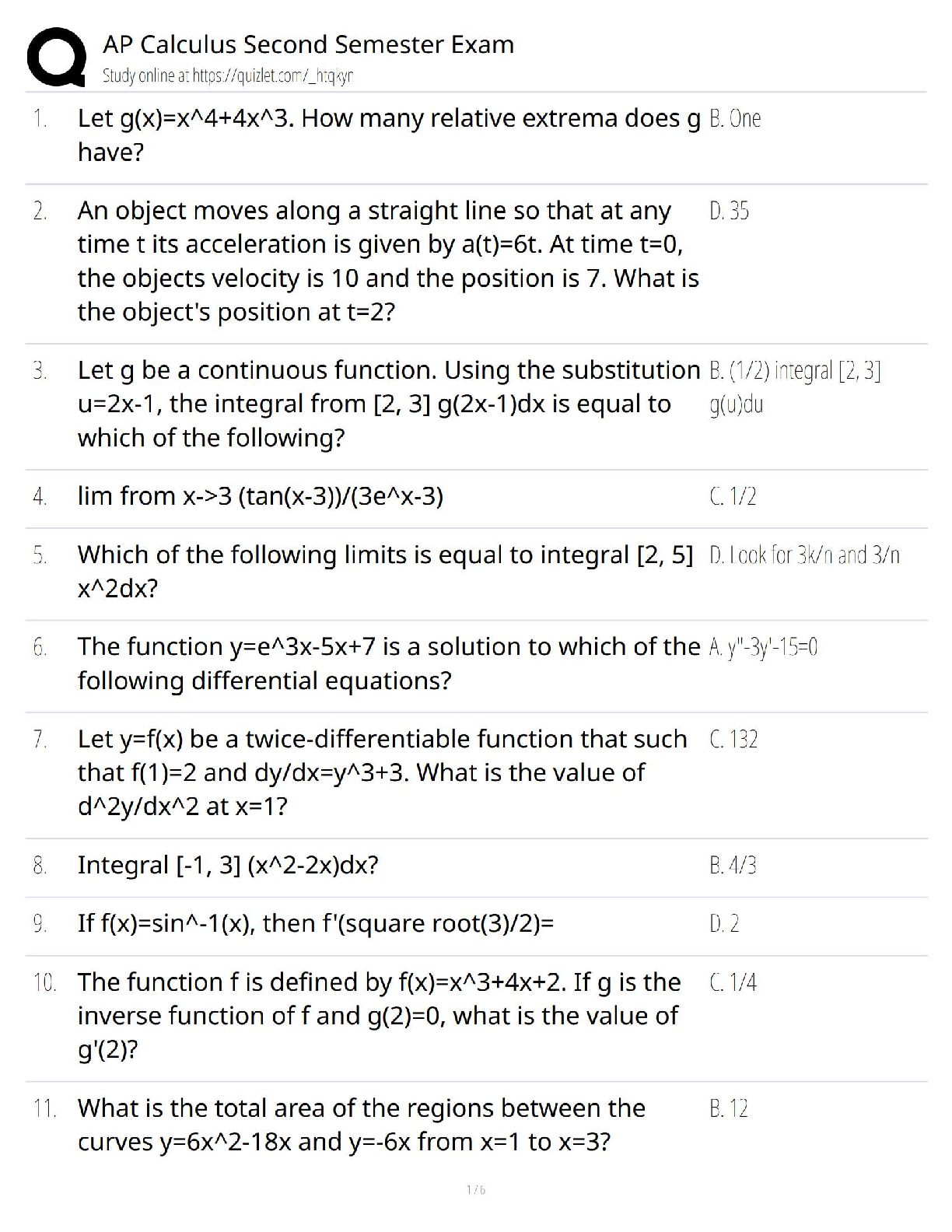Click the page number 1/6 indicator

(476, 1189)
